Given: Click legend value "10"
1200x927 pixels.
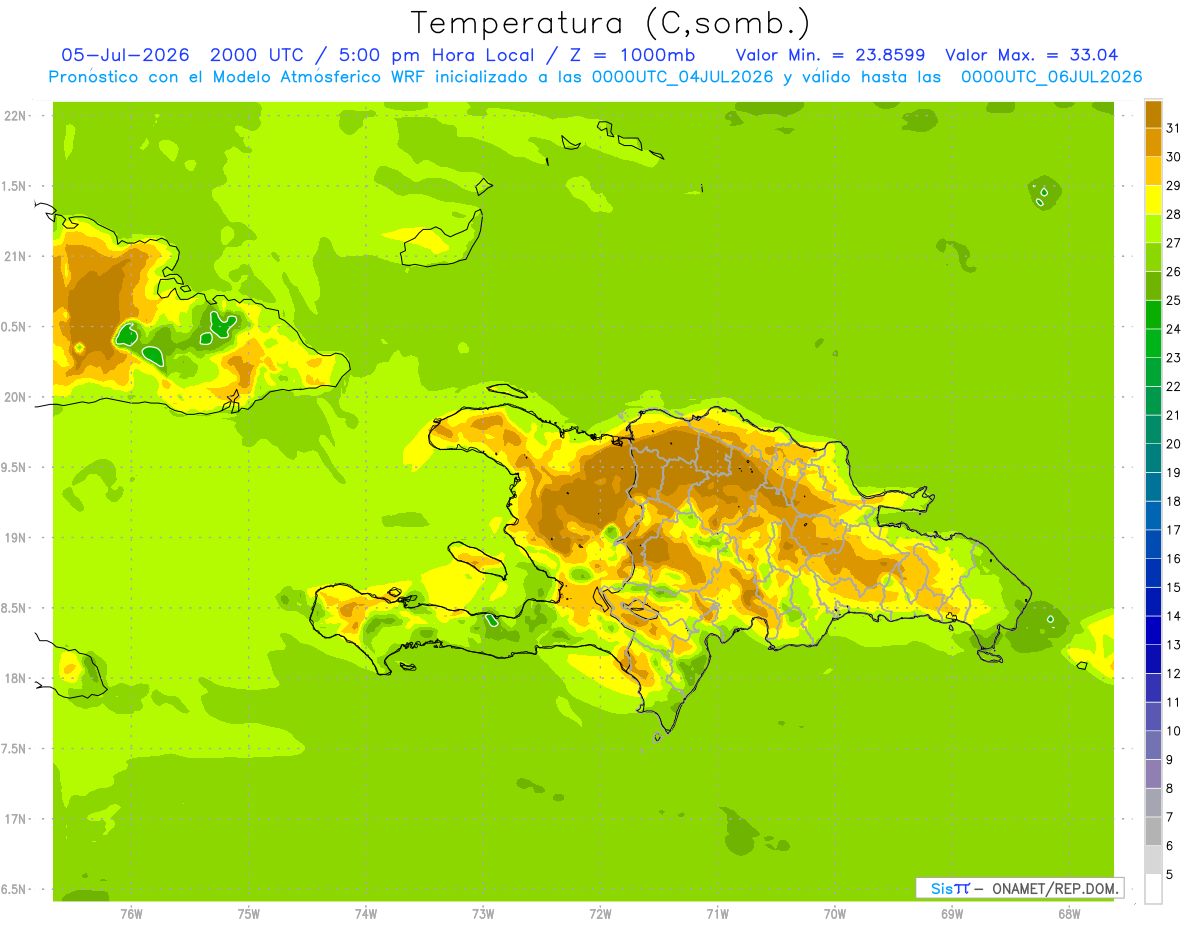Looking at the screenshot, I should tap(1173, 731).
